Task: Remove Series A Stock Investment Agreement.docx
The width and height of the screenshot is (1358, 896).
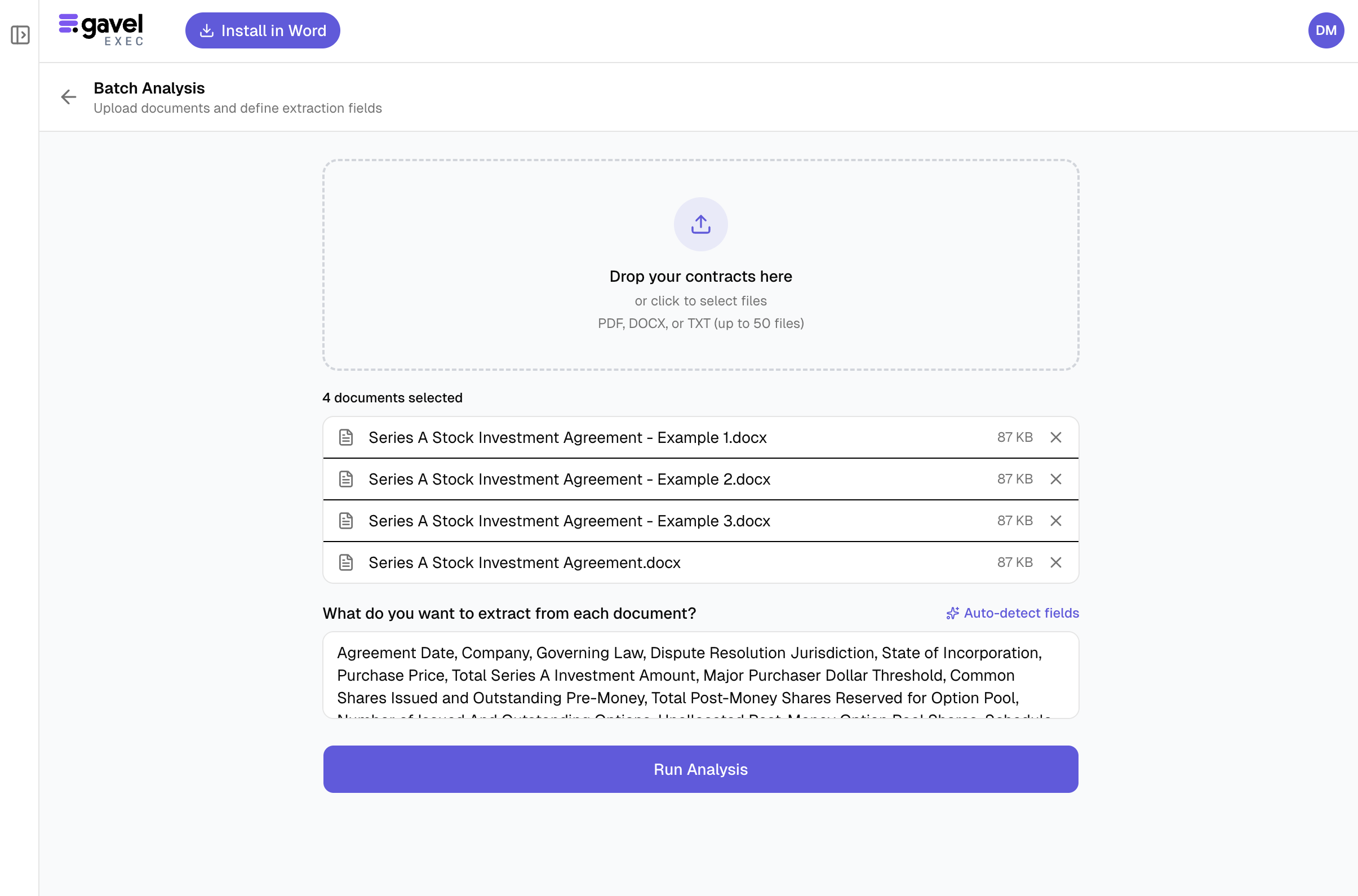Action: (x=1055, y=562)
